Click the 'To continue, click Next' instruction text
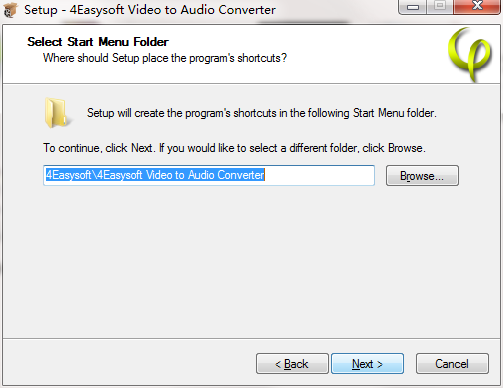 coord(234,148)
